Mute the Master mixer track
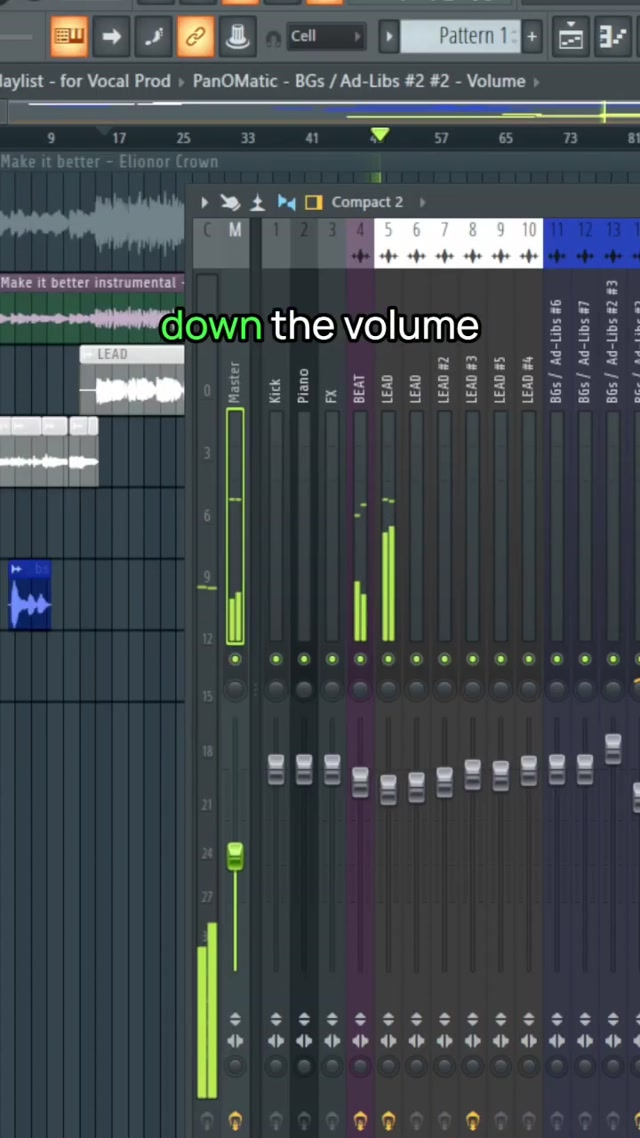Screen dimensions: 640x1138 235,660
